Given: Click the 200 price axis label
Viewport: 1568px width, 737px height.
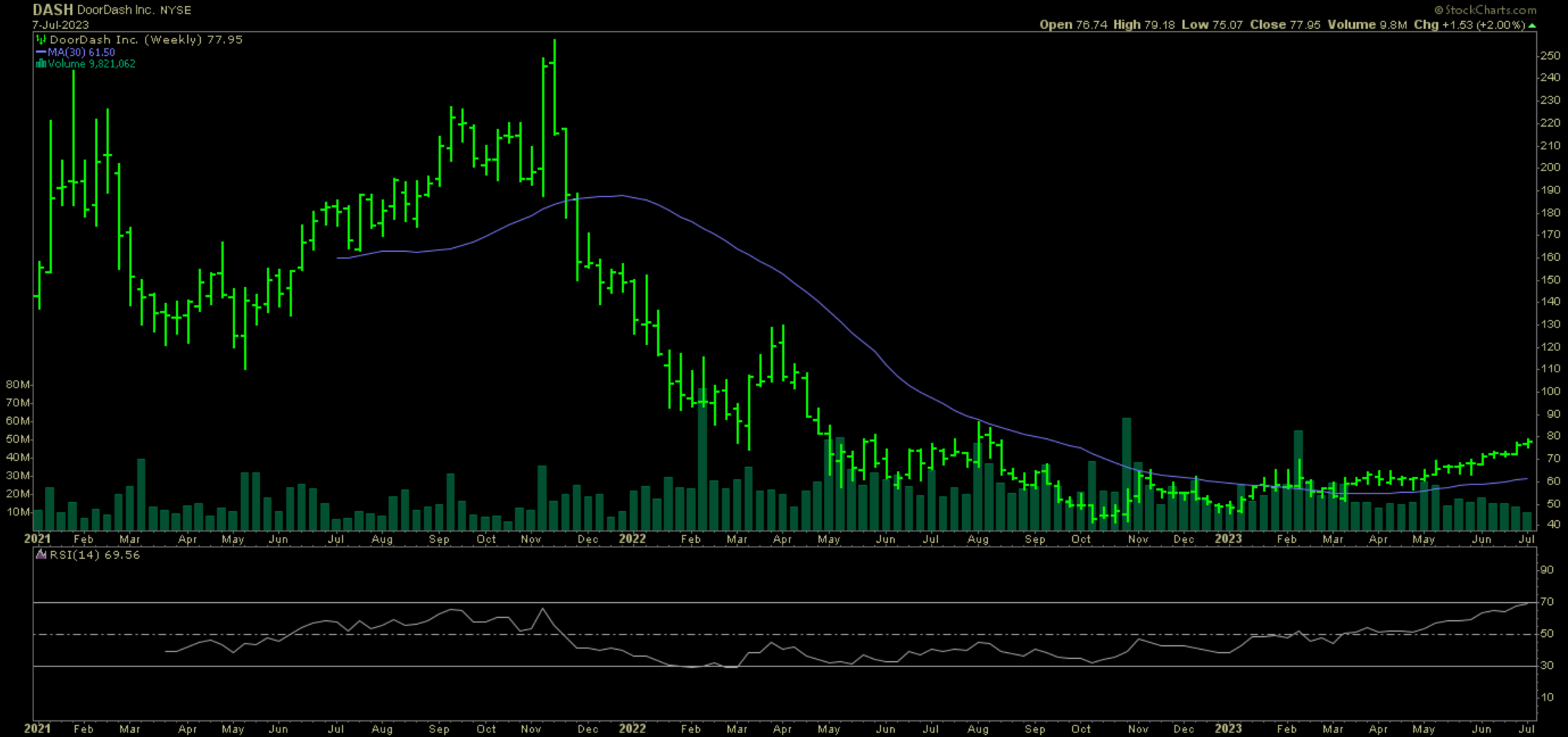Looking at the screenshot, I should [x=1550, y=168].
